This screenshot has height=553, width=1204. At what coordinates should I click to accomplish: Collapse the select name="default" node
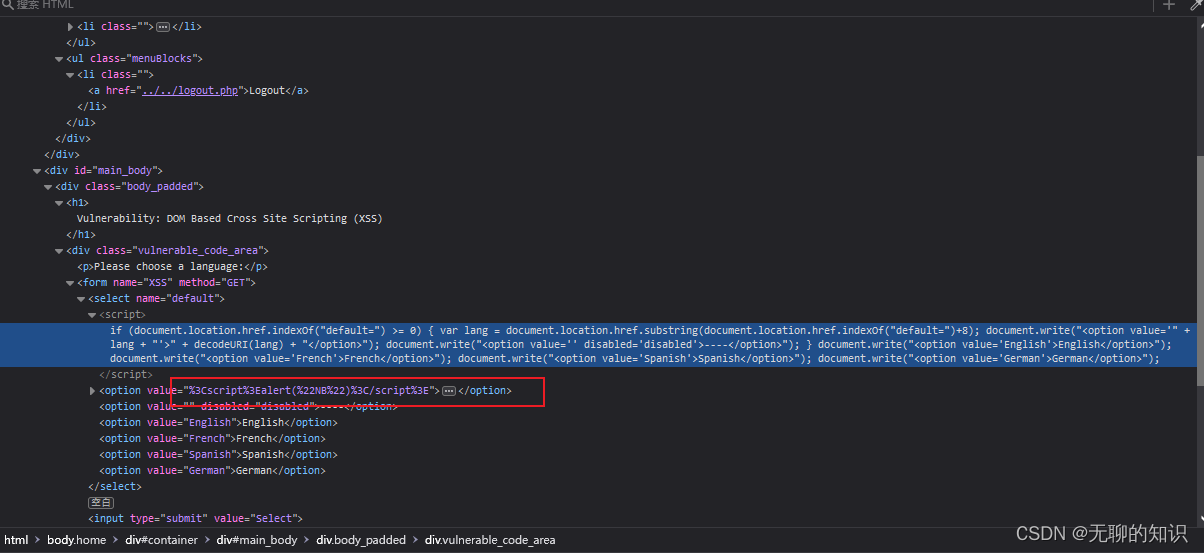click(81, 299)
